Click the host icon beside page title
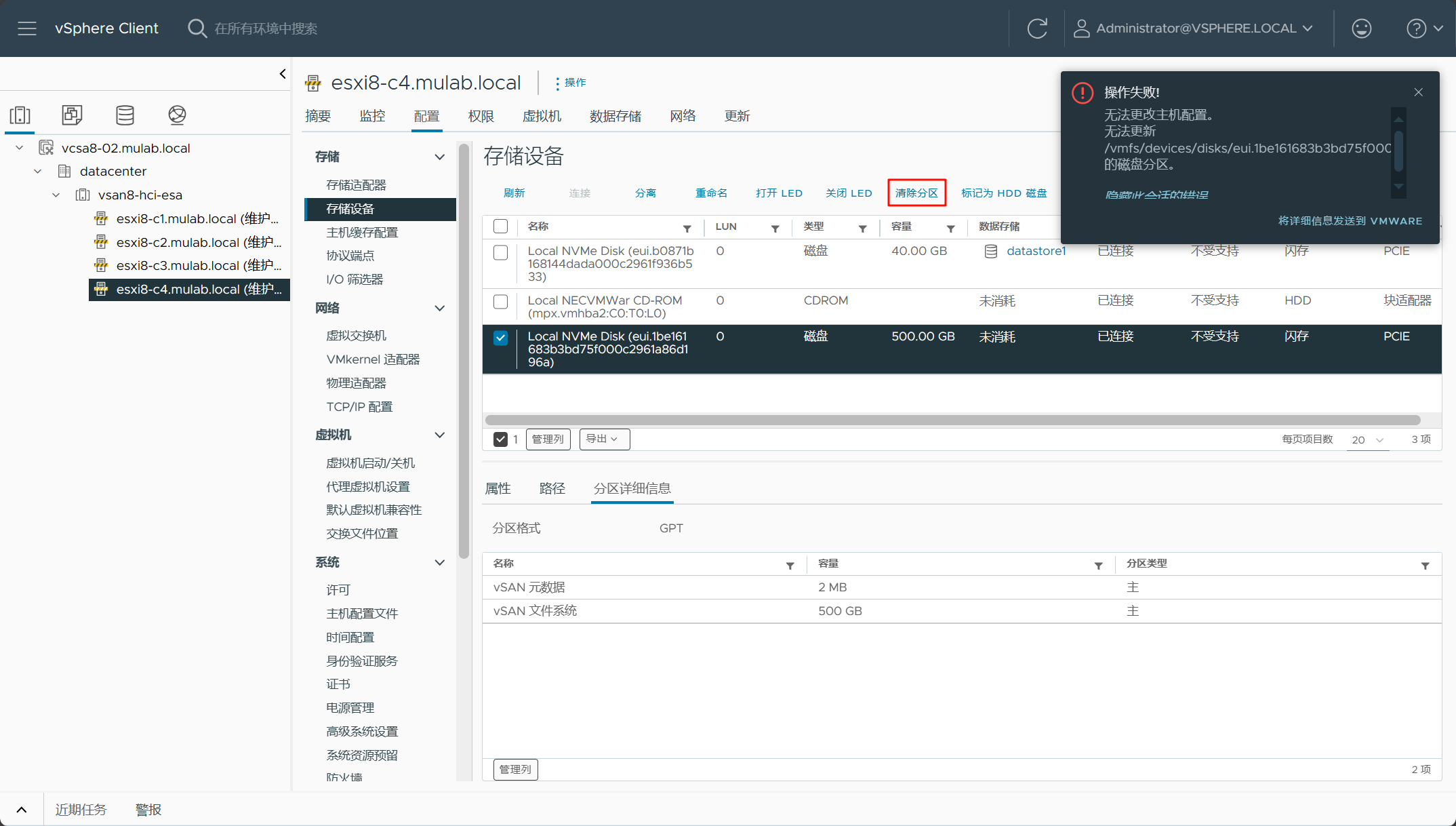 coord(313,83)
